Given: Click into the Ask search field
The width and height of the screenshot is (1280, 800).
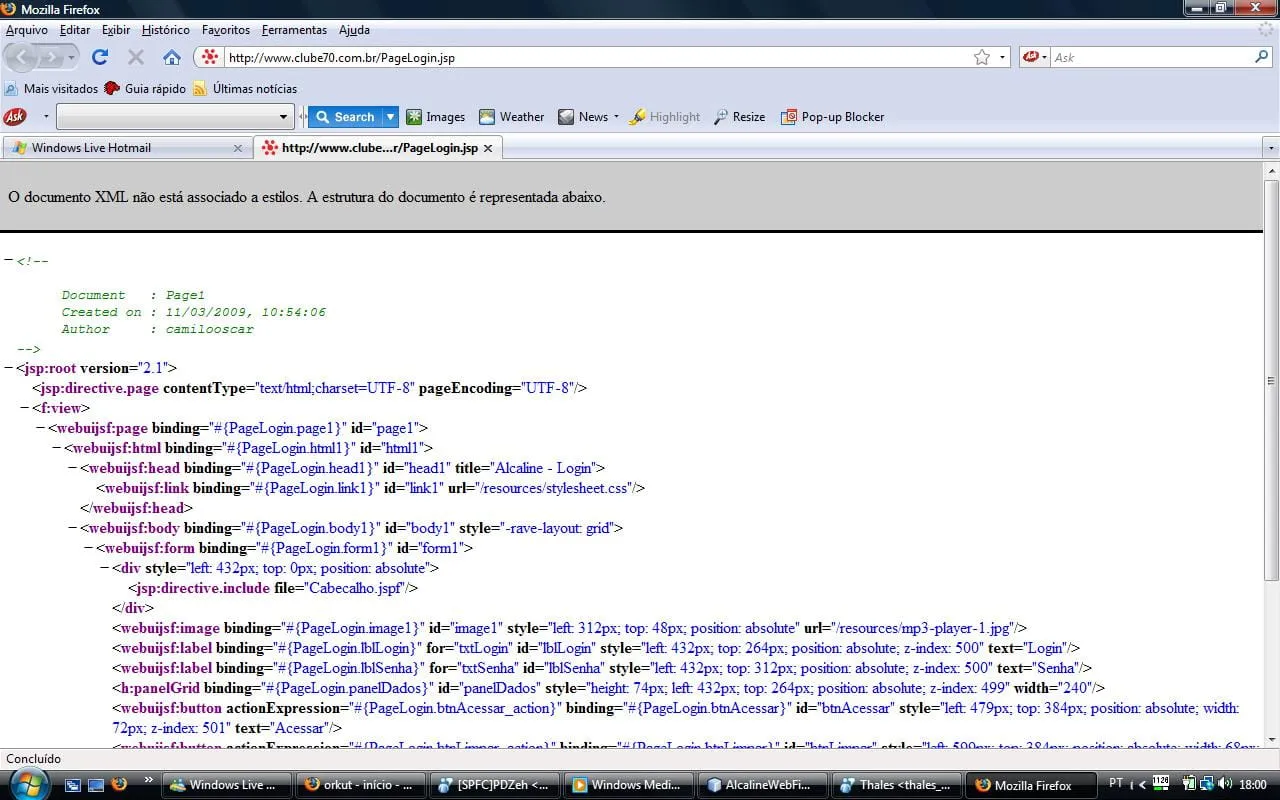Looking at the screenshot, I should point(1150,57).
